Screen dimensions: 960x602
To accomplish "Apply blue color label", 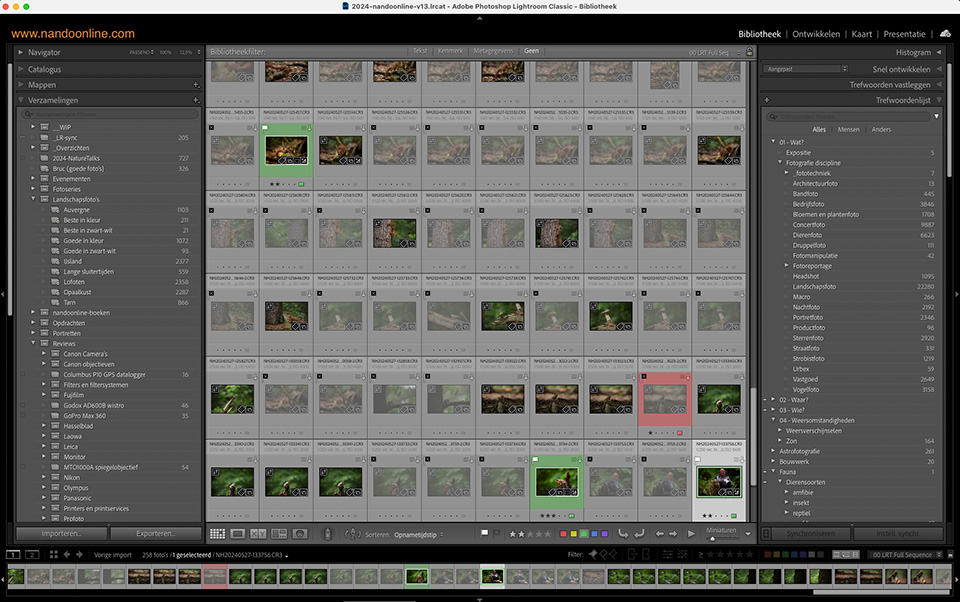I will point(594,534).
